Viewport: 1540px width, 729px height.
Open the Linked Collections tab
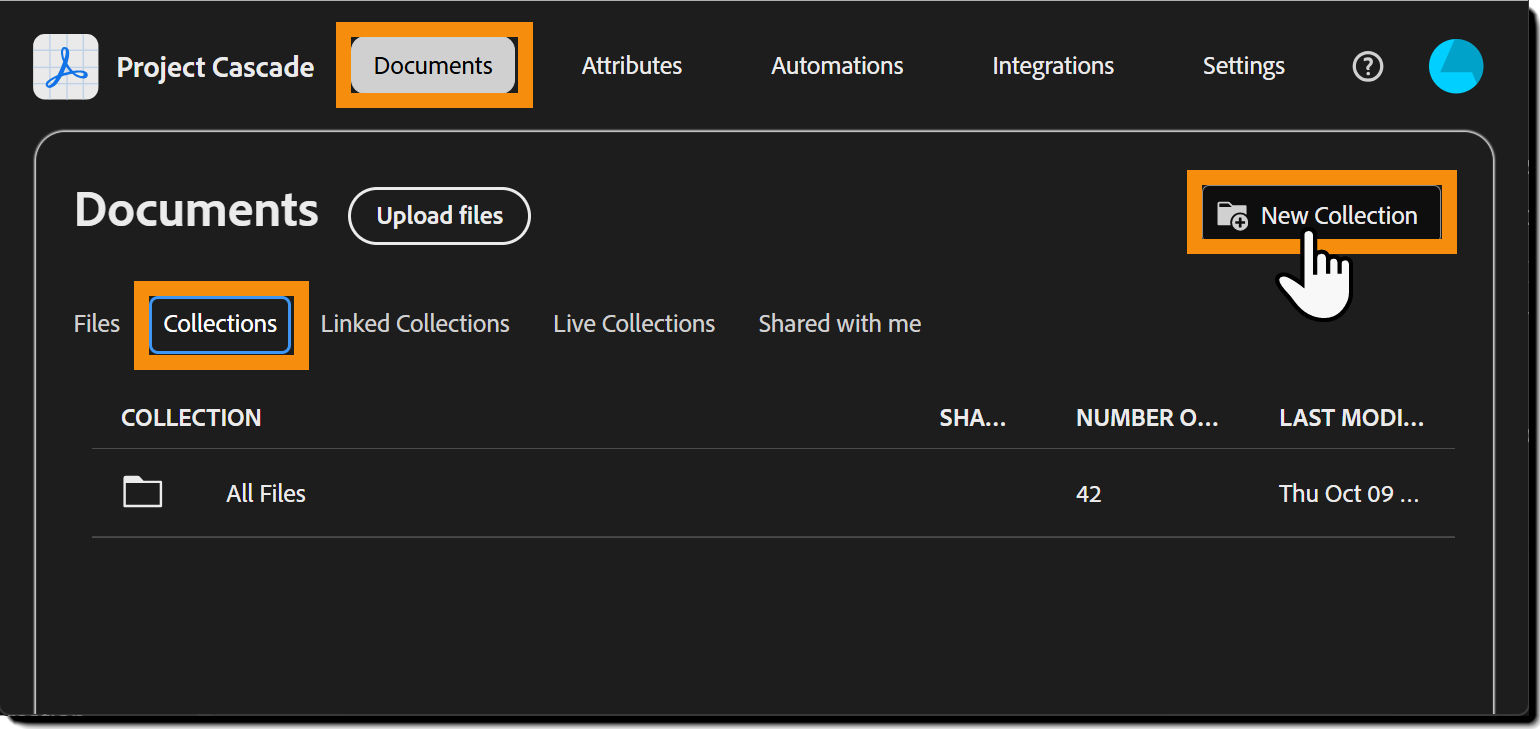[x=415, y=323]
